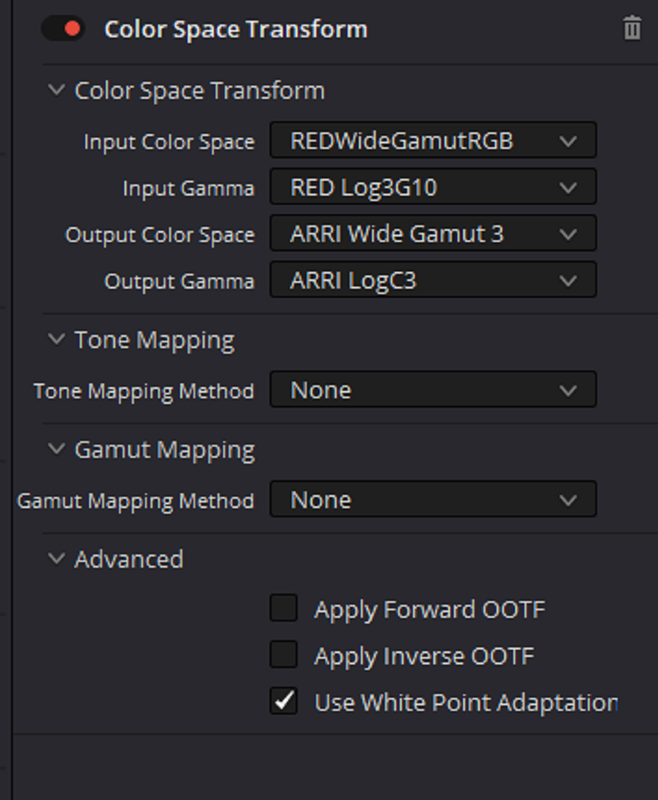
Task: Collapse the Tone Mapping section
Action: (56, 339)
